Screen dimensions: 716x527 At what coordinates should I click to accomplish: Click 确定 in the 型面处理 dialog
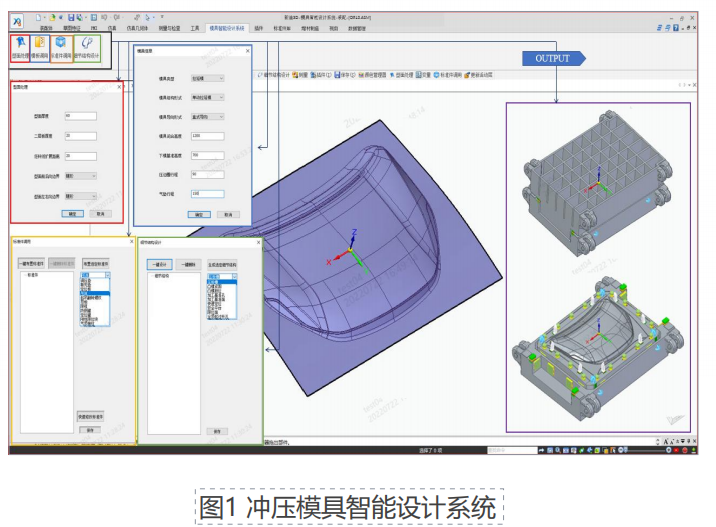[x=71, y=213]
